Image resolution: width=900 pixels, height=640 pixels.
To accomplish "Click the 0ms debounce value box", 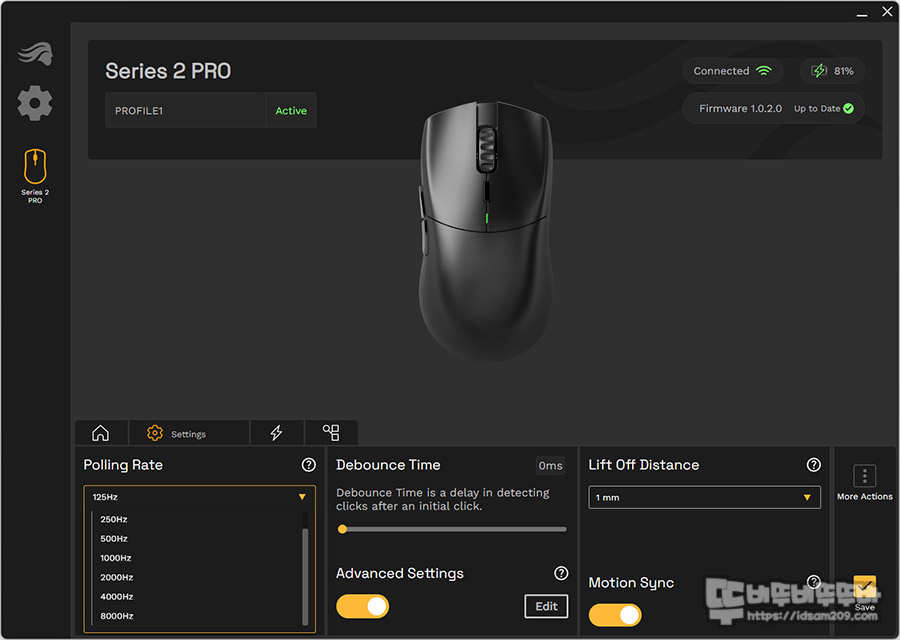I will coord(550,466).
